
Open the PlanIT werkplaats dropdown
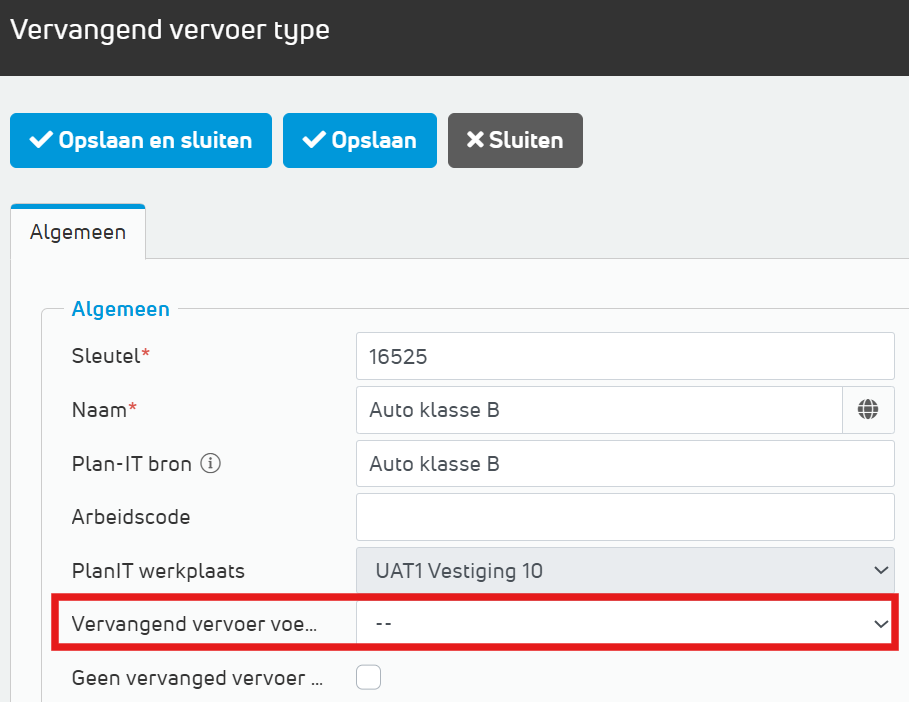[624, 571]
